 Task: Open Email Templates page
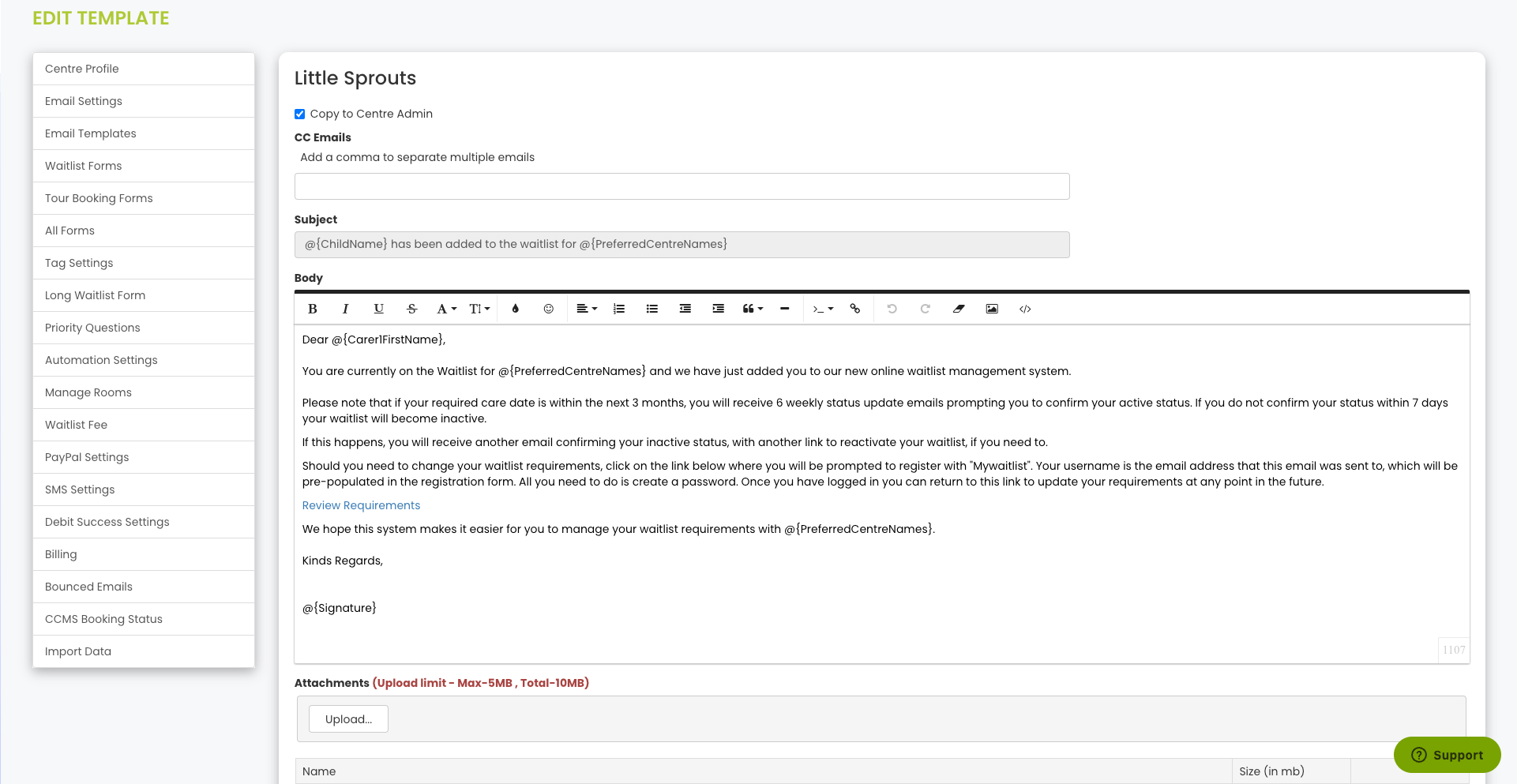tap(144, 133)
